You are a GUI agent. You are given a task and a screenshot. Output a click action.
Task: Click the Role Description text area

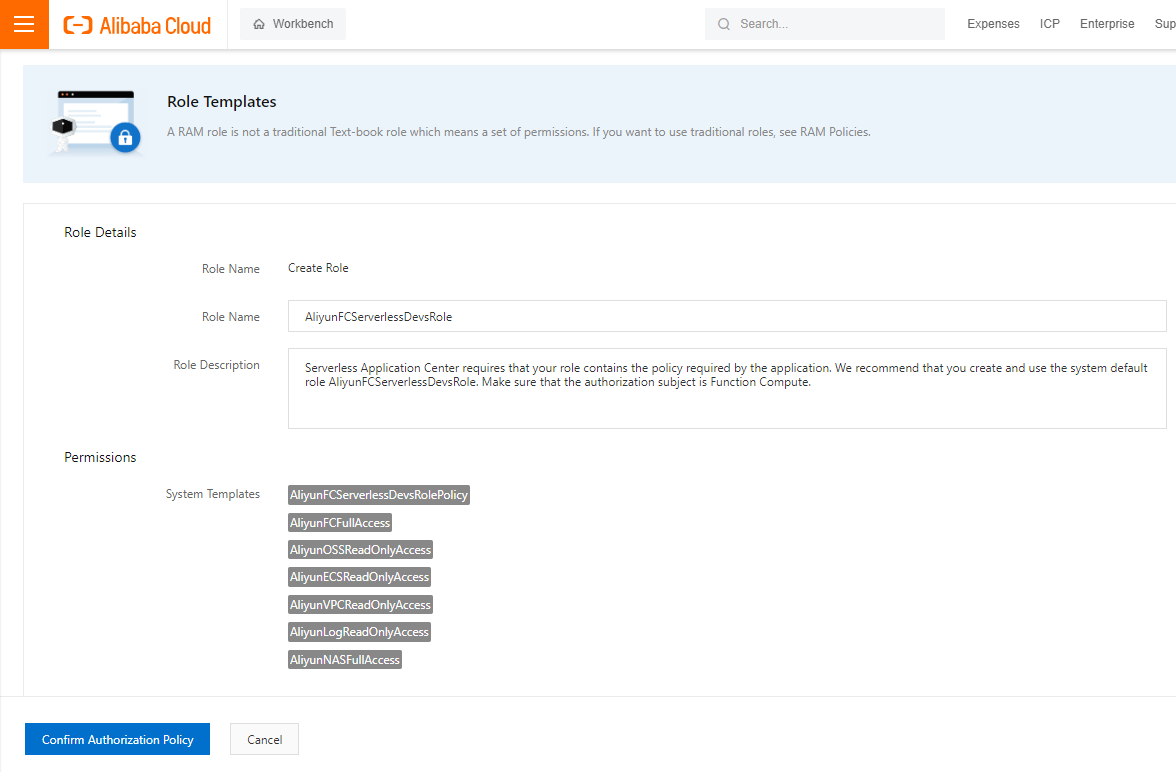[727, 389]
